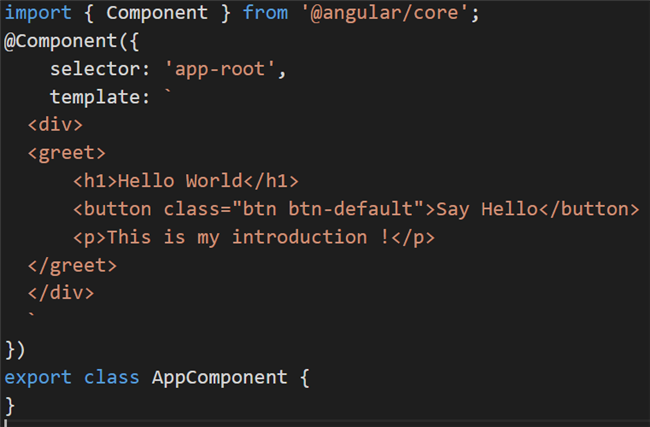Click the closing greet tag
This screenshot has width=650, height=427.
72,265
